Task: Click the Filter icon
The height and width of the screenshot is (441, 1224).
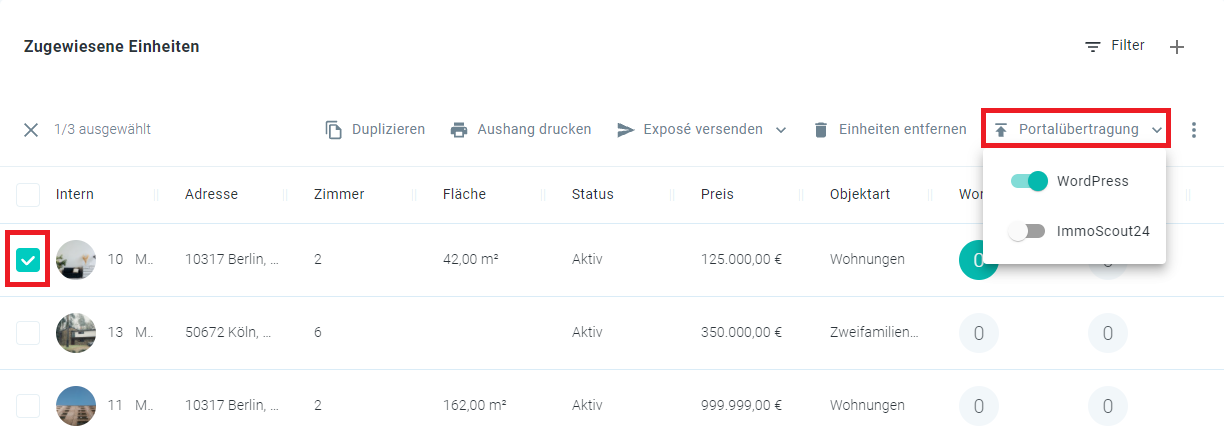Action: pyautogui.click(x=1093, y=47)
